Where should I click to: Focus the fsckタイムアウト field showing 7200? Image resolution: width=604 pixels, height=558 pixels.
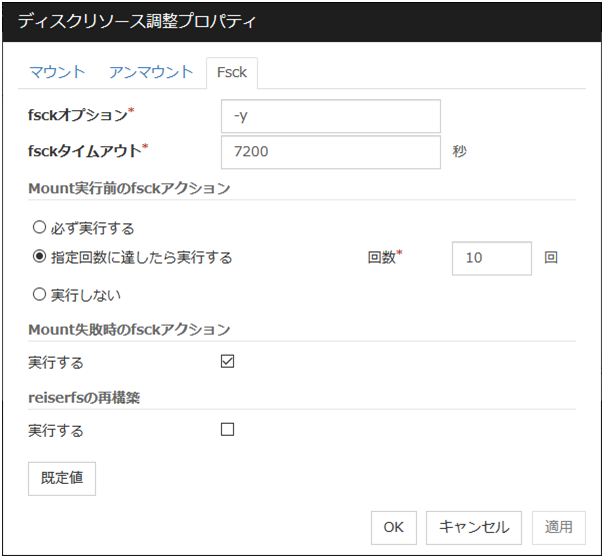point(330,153)
